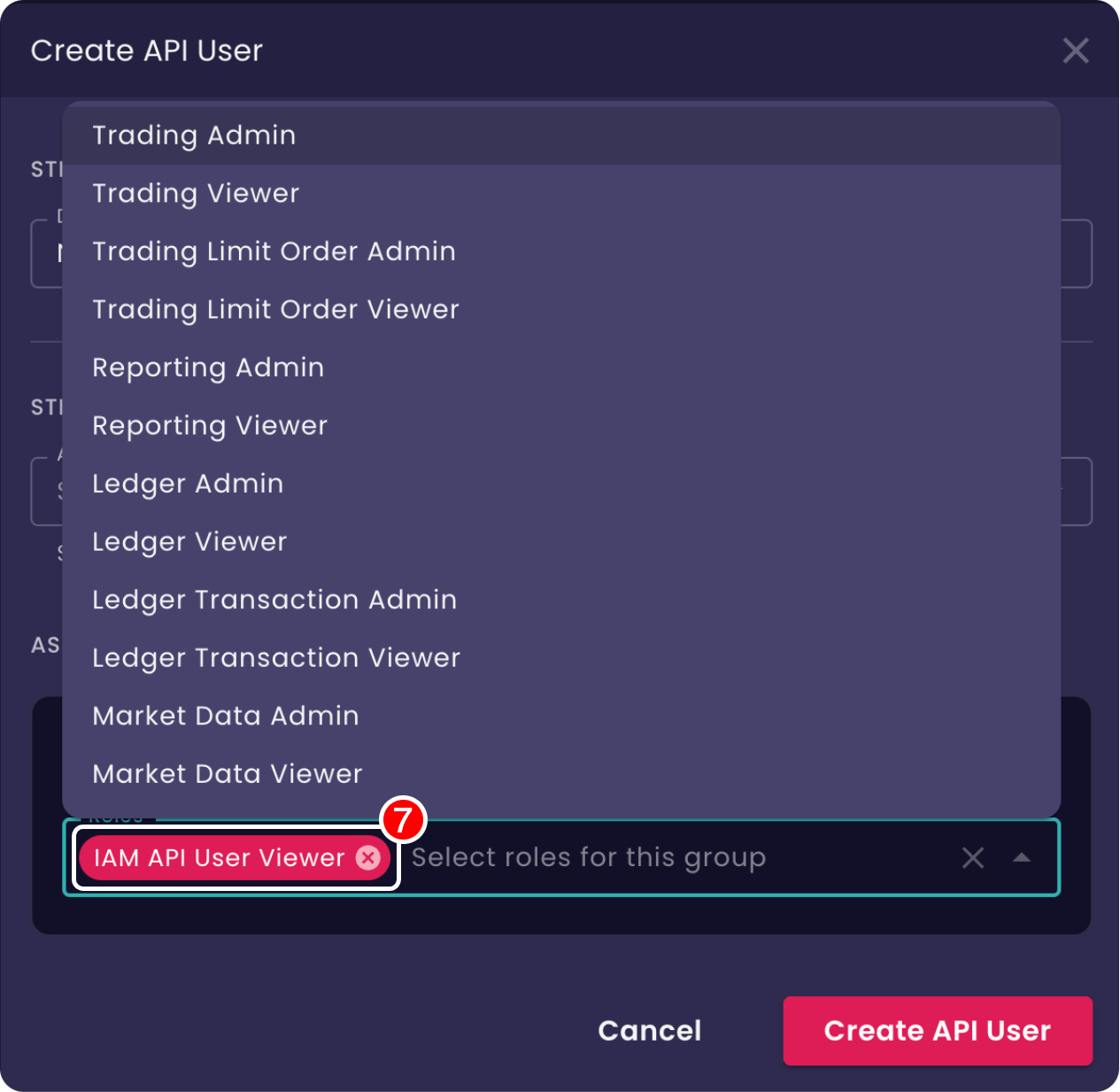This screenshot has height=1092, width=1120.
Task: Clear all selected roles using the X icon
Action: tap(972, 857)
